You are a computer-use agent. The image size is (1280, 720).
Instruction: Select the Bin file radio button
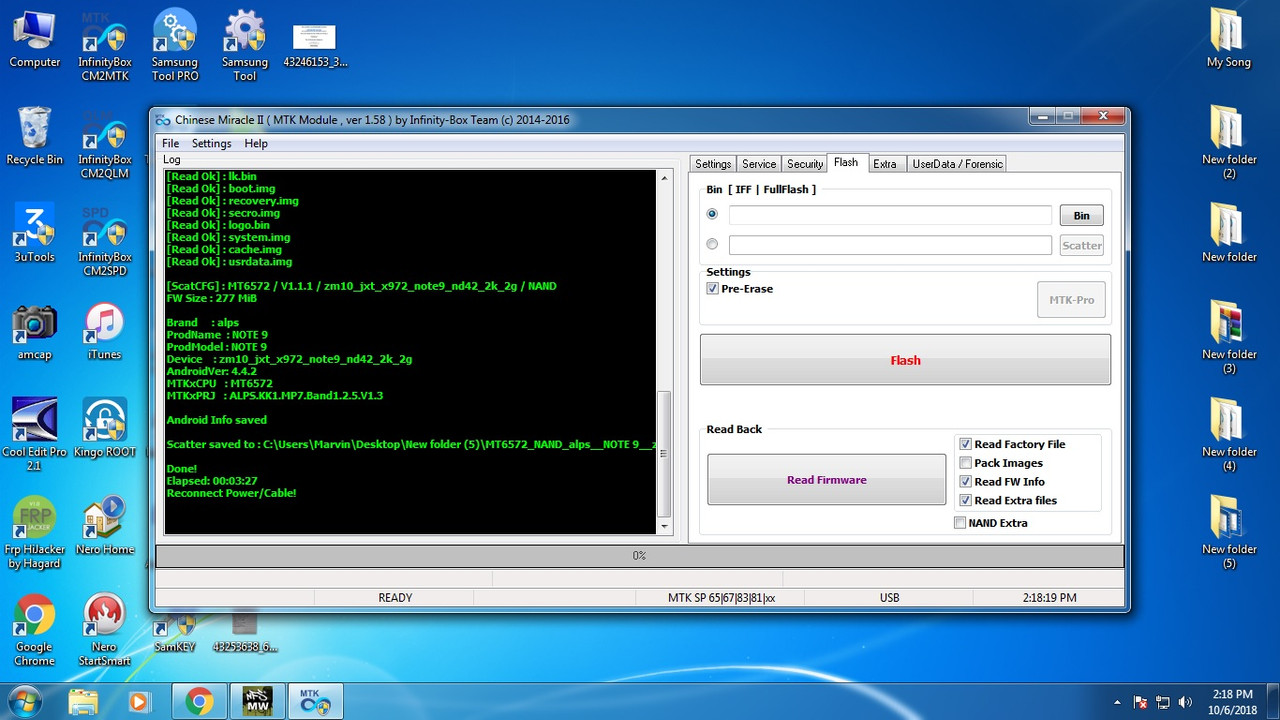point(712,214)
